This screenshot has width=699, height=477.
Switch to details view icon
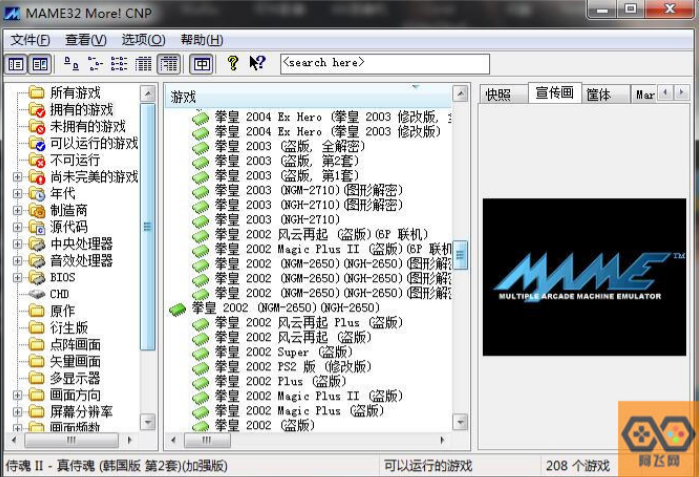pos(143,64)
